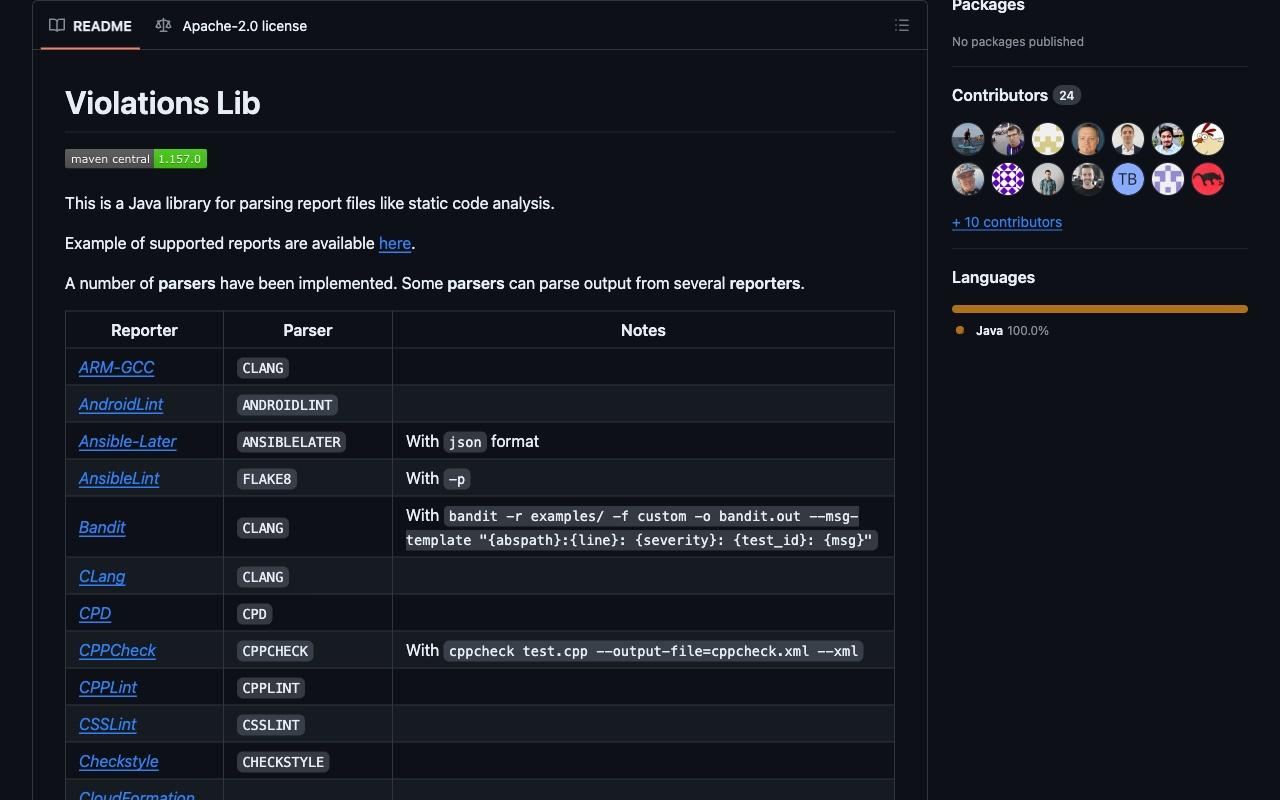
Task: Open the avatar of man in dark suit
Action: [x=1128, y=139]
